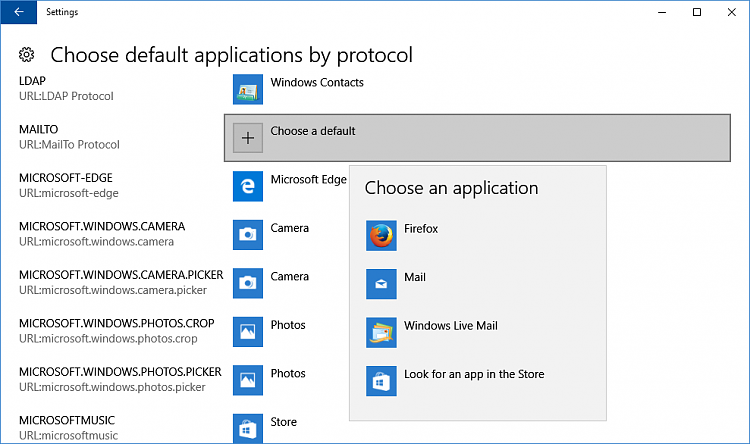Click the 'MICROSOFT-EDGE' protocol name
Viewport: 750px width, 444px height.
tap(66, 178)
